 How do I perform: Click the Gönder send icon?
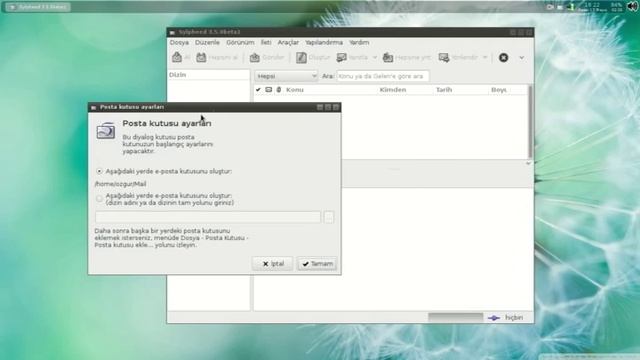click(x=255, y=58)
